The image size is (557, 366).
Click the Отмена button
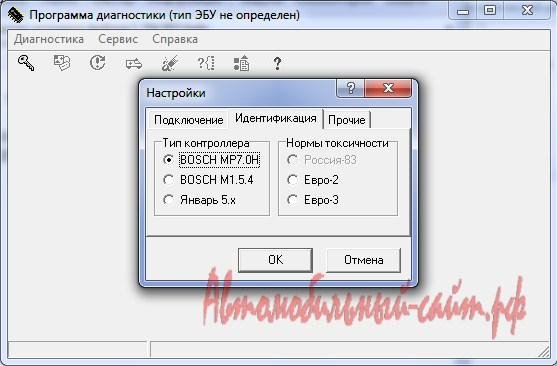(363, 260)
